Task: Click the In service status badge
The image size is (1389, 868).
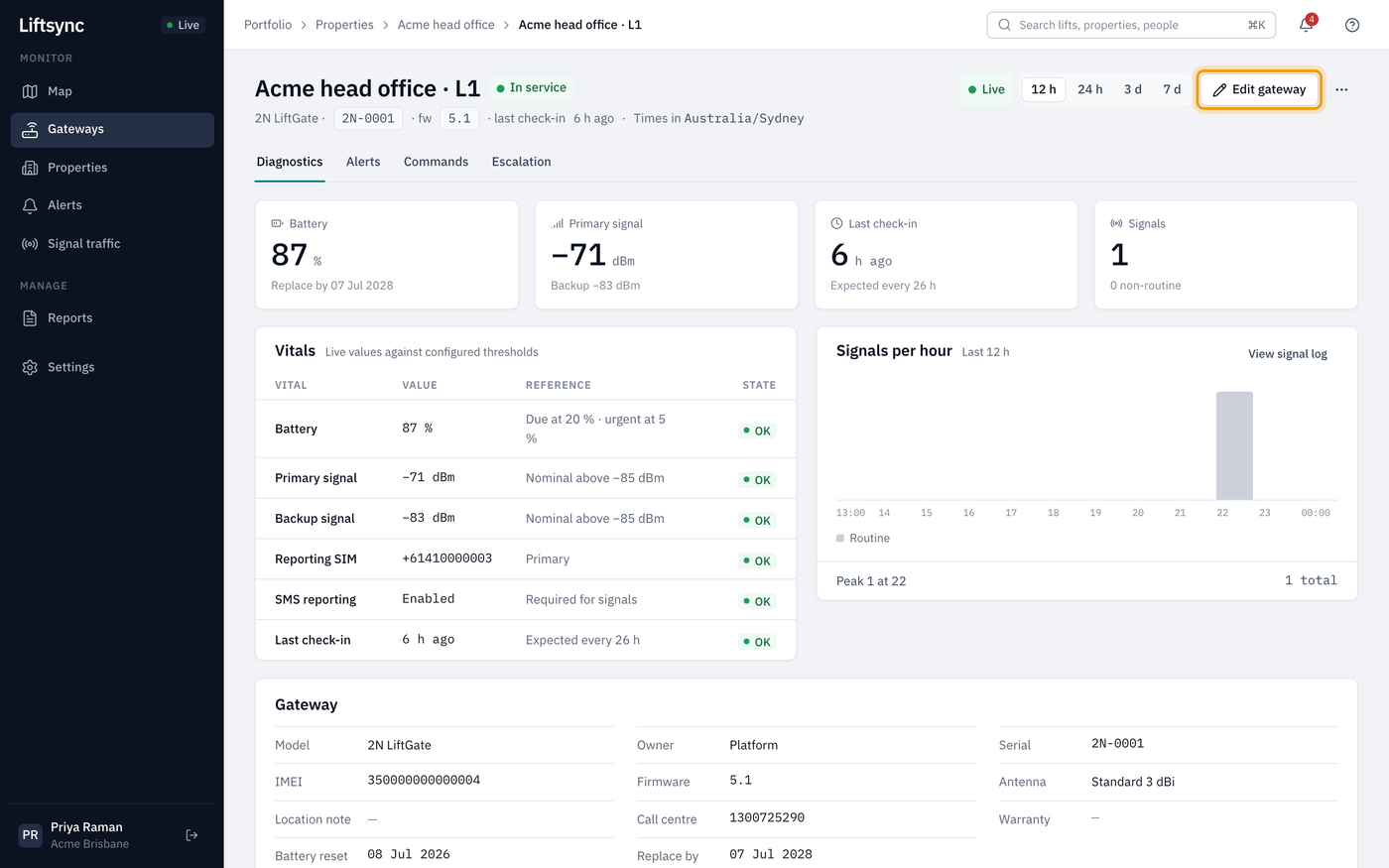Action: coord(532,88)
